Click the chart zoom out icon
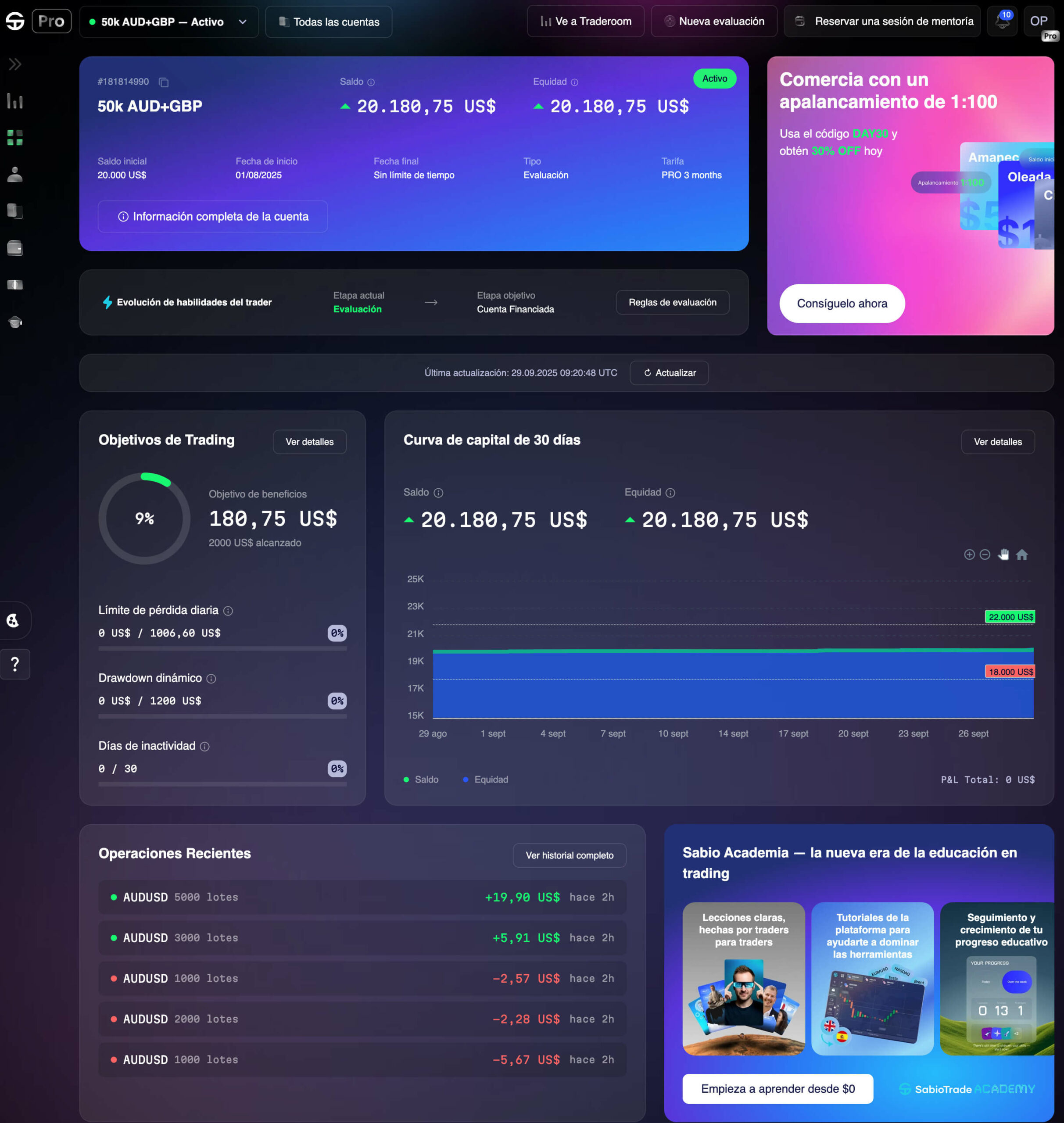This screenshot has height=1123, width=1064. (x=985, y=554)
